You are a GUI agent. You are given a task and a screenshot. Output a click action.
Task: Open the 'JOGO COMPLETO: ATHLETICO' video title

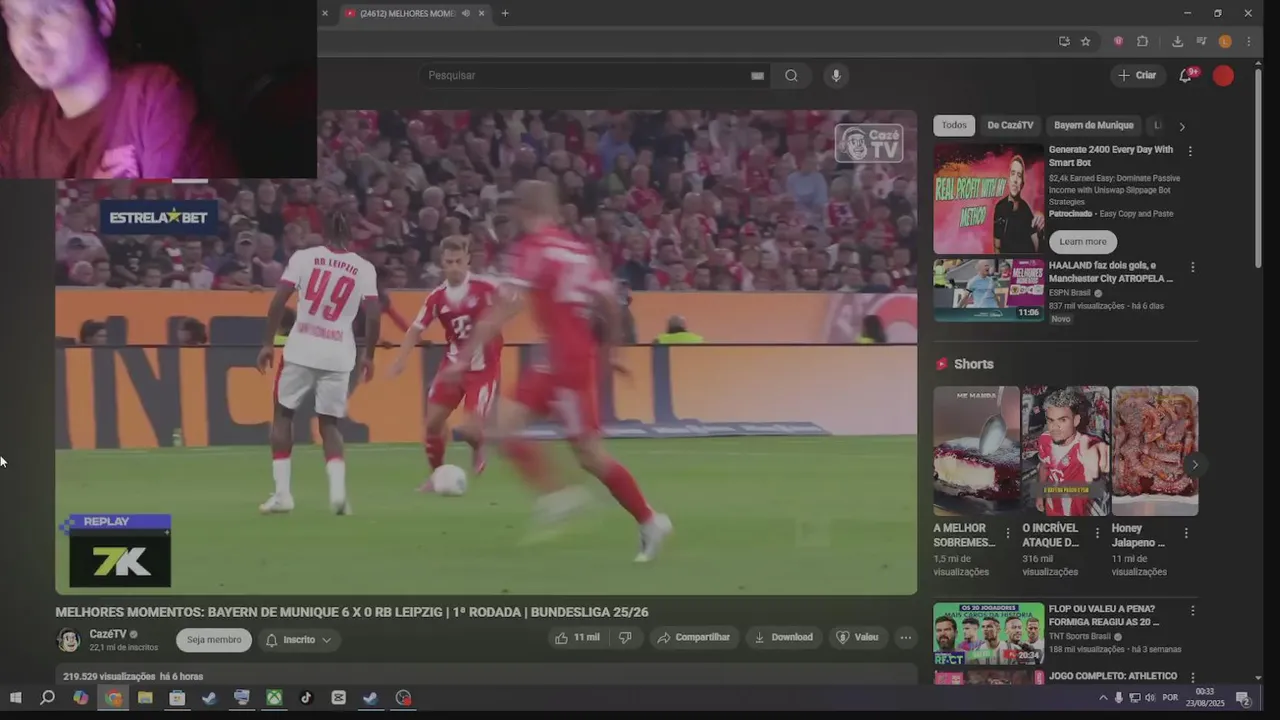[x=1113, y=677]
